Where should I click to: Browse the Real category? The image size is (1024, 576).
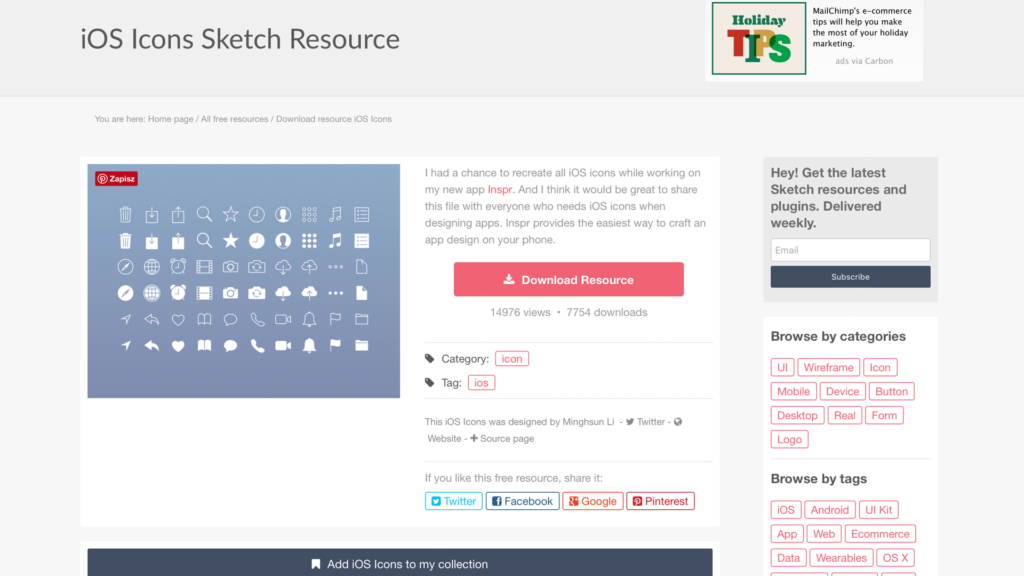[x=844, y=415]
